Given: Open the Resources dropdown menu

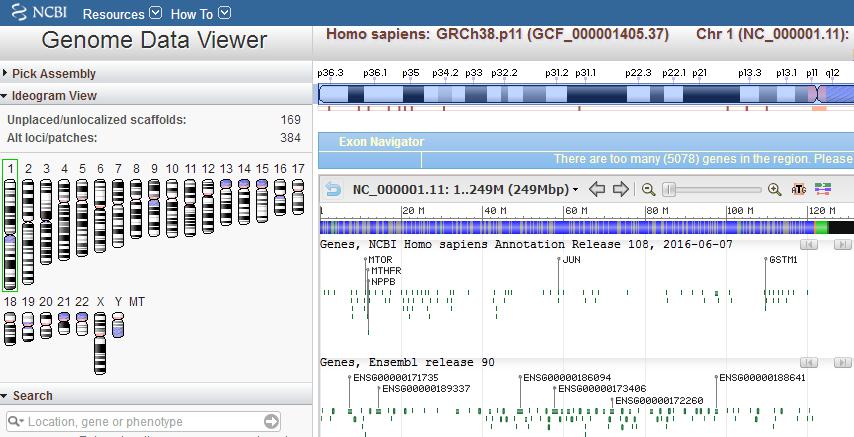Looking at the screenshot, I should tap(122, 14).
